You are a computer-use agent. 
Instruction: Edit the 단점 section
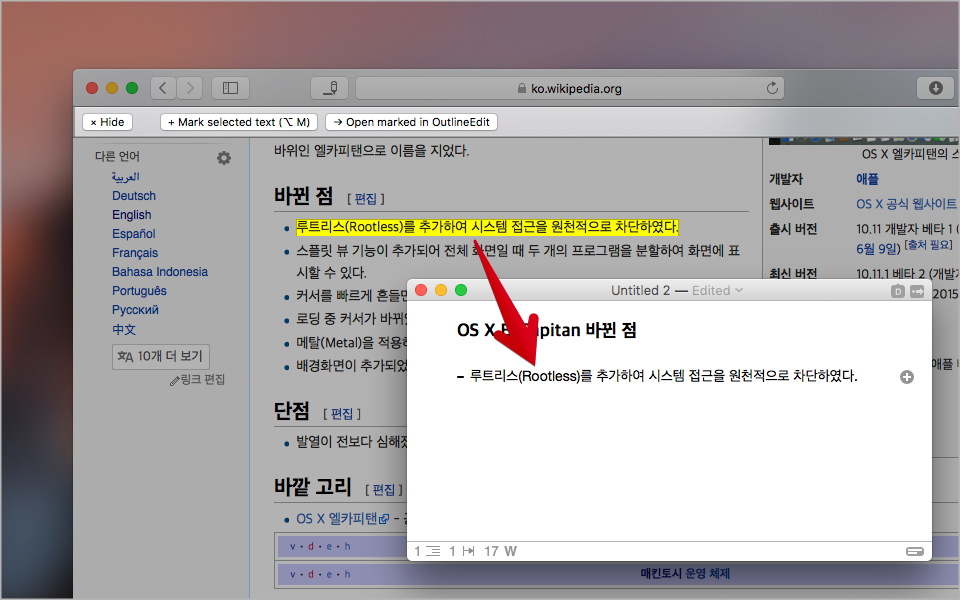coord(342,414)
